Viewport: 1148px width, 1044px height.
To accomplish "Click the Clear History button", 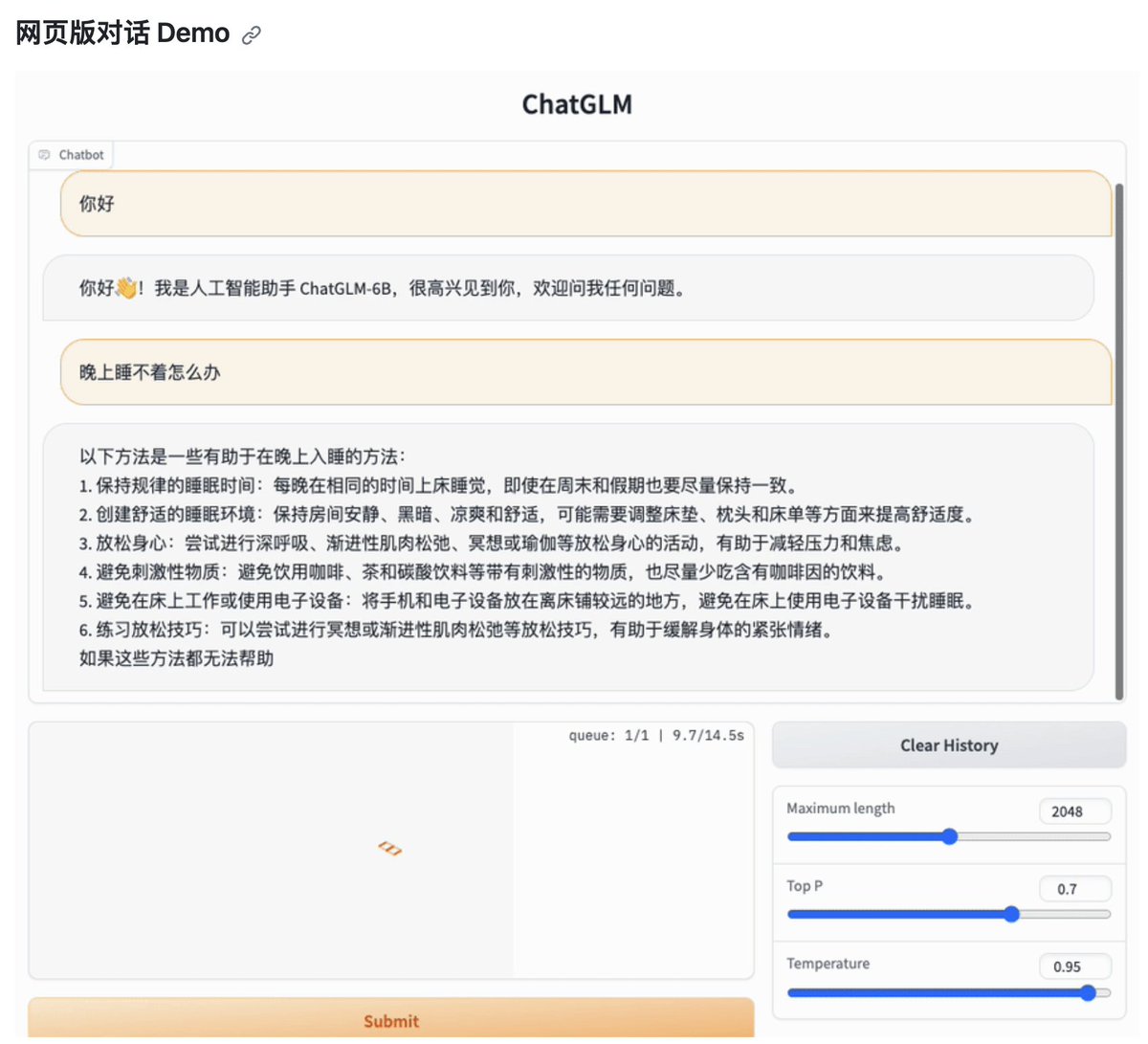I will click(949, 745).
